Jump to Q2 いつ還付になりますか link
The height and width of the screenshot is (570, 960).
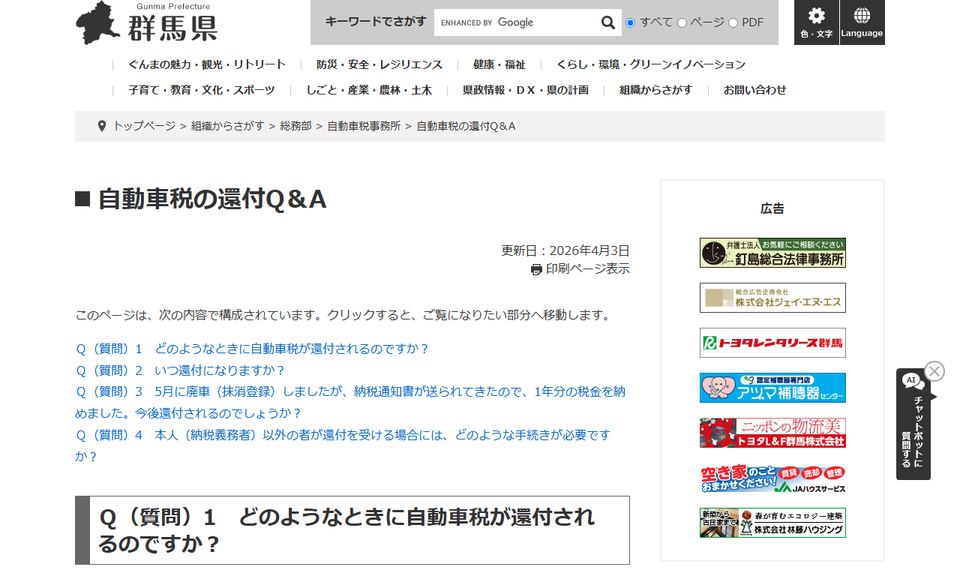click(x=180, y=370)
